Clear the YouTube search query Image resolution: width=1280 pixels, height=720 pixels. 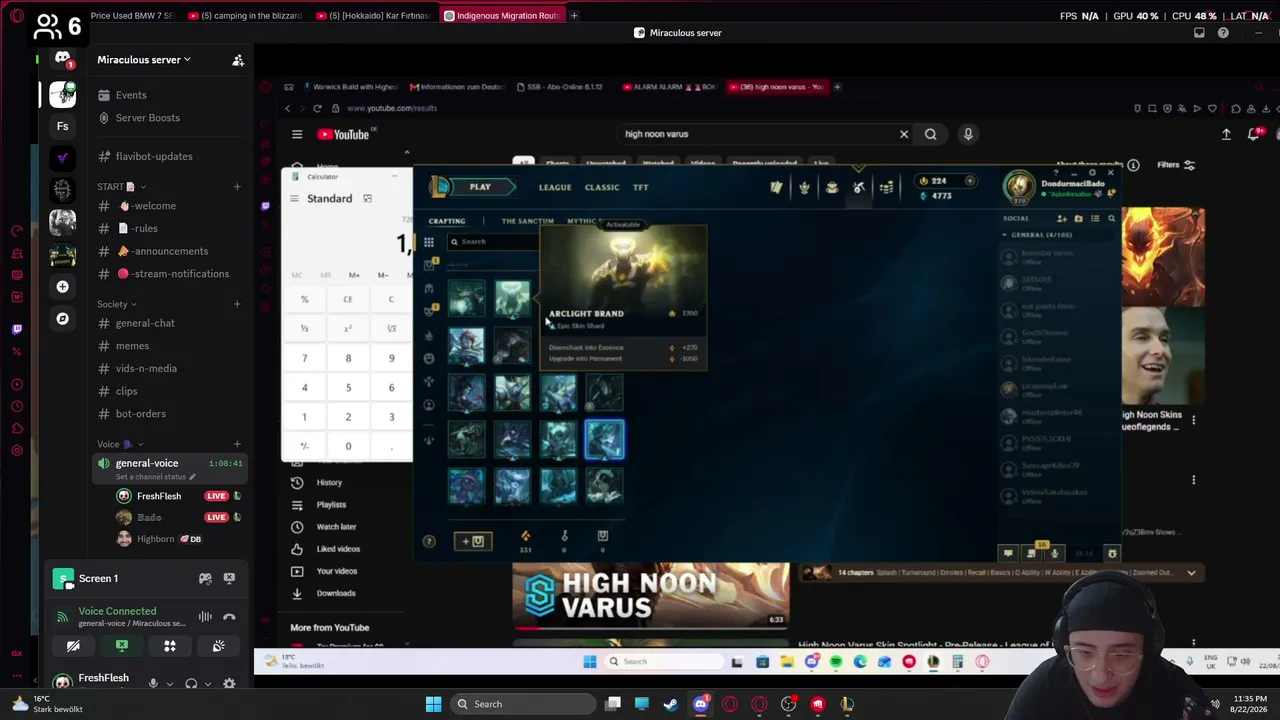coord(904,134)
